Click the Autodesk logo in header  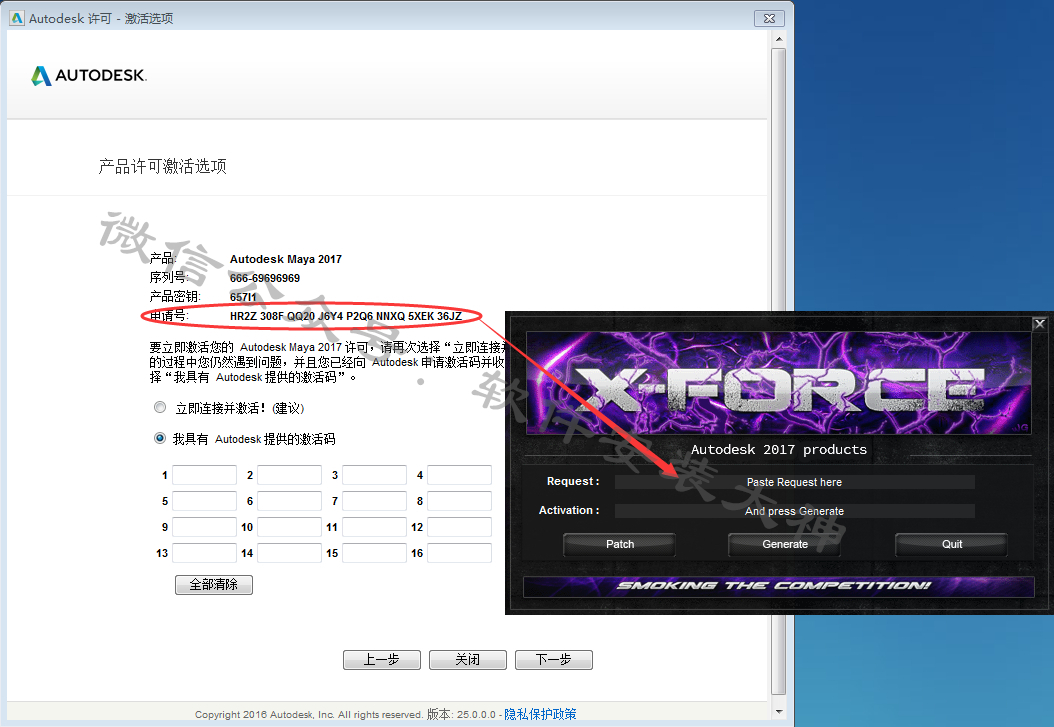(x=89, y=75)
